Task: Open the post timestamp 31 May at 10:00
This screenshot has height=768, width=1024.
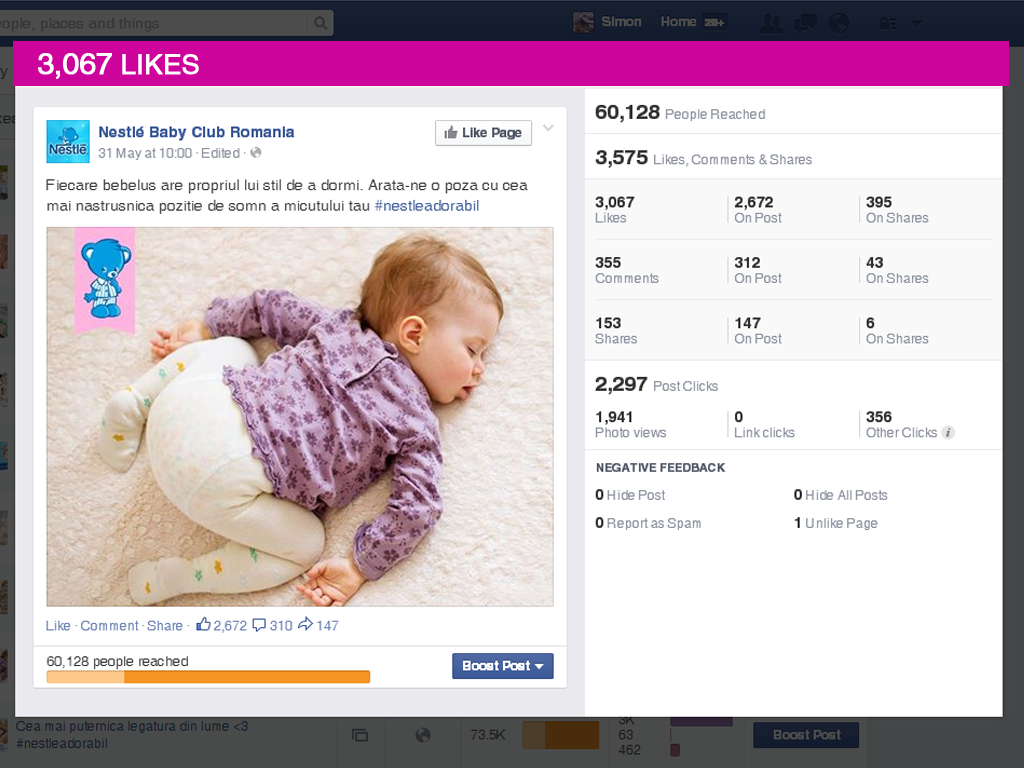Action: 145,153
